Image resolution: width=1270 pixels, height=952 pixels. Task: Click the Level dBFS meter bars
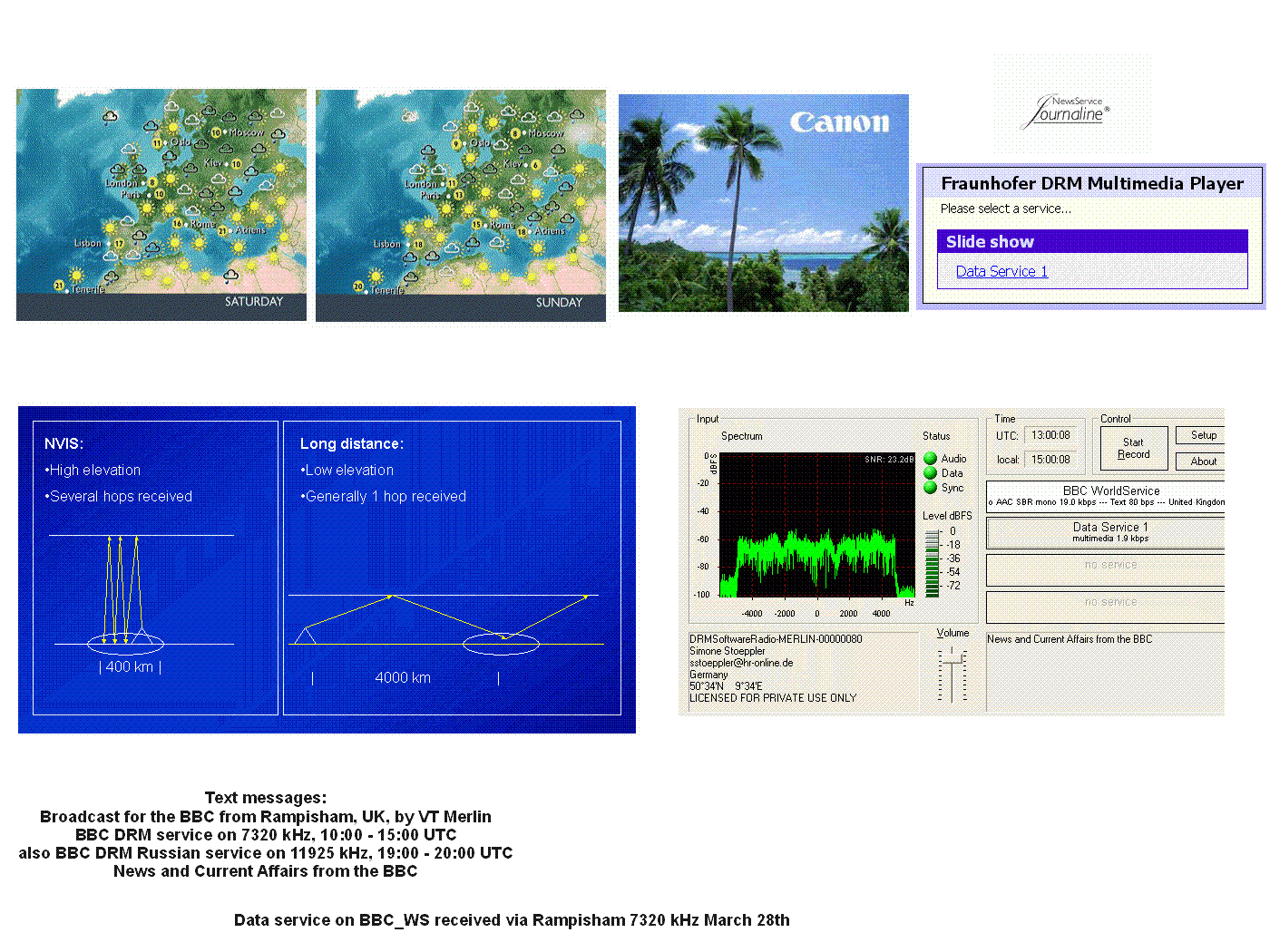click(x=933, y=562)
